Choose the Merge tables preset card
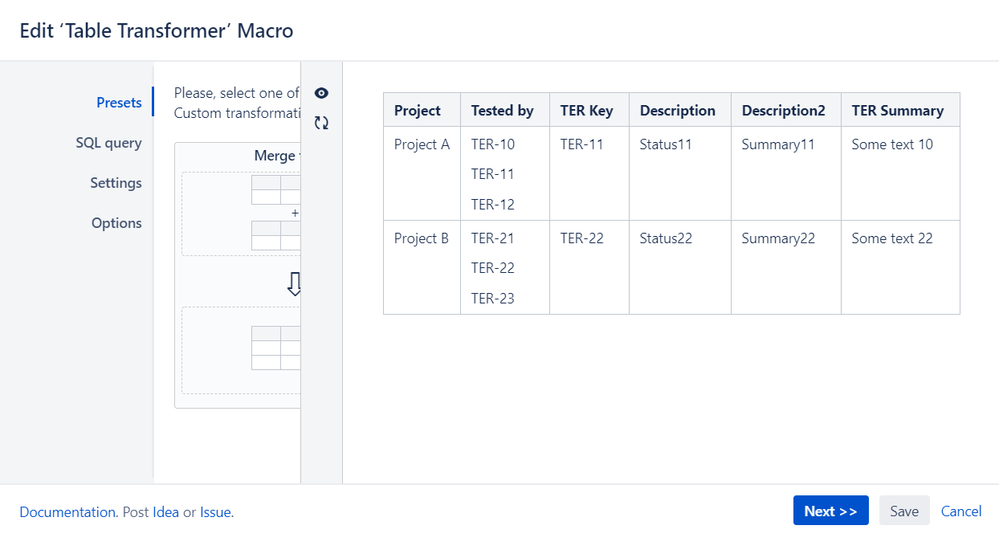 tap(238, 274)
